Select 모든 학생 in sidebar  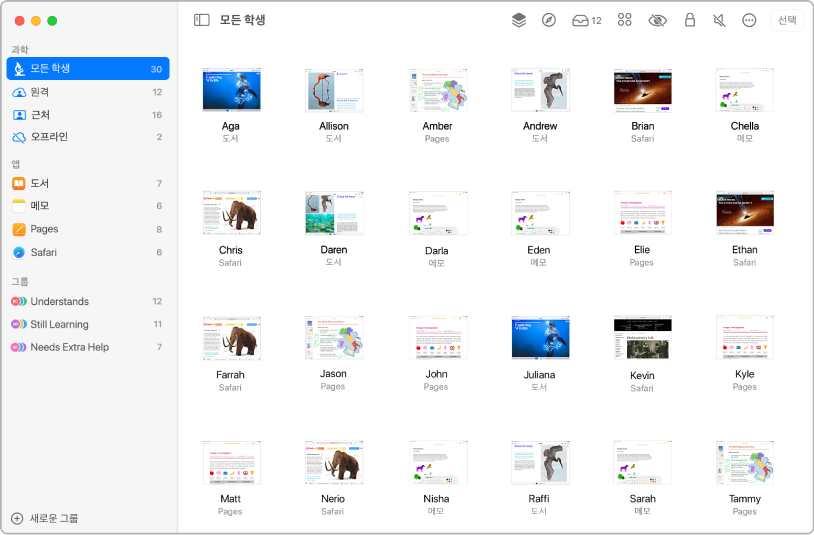click(x=88, y=68)
